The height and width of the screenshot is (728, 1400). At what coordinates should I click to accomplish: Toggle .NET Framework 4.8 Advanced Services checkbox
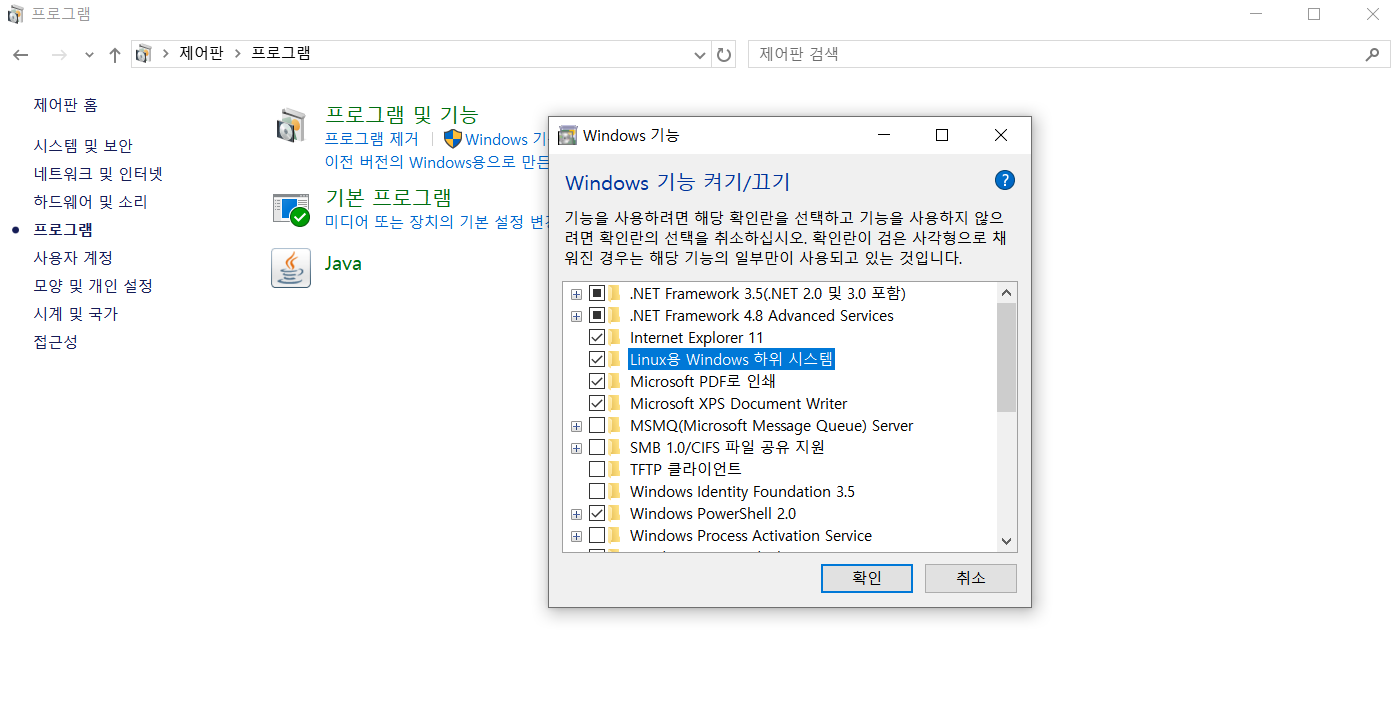597,315
